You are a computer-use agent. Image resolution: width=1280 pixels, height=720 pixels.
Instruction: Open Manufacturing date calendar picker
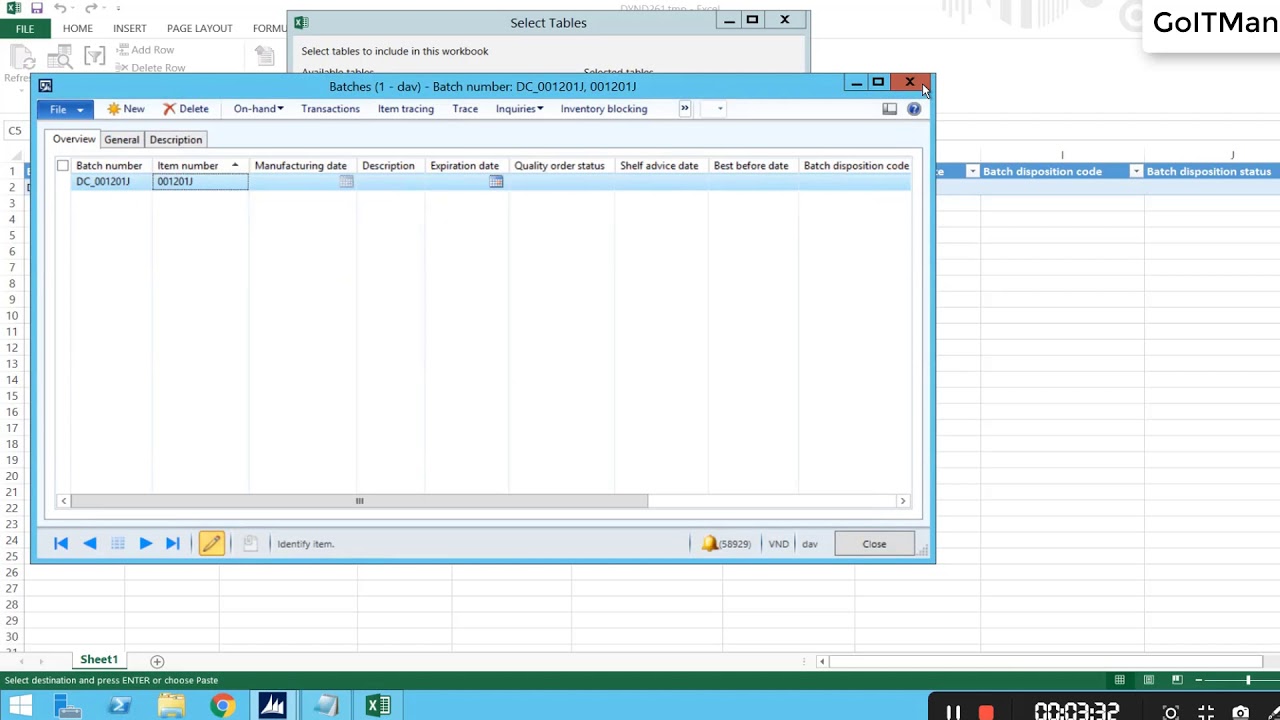click(x=346, y=182)
